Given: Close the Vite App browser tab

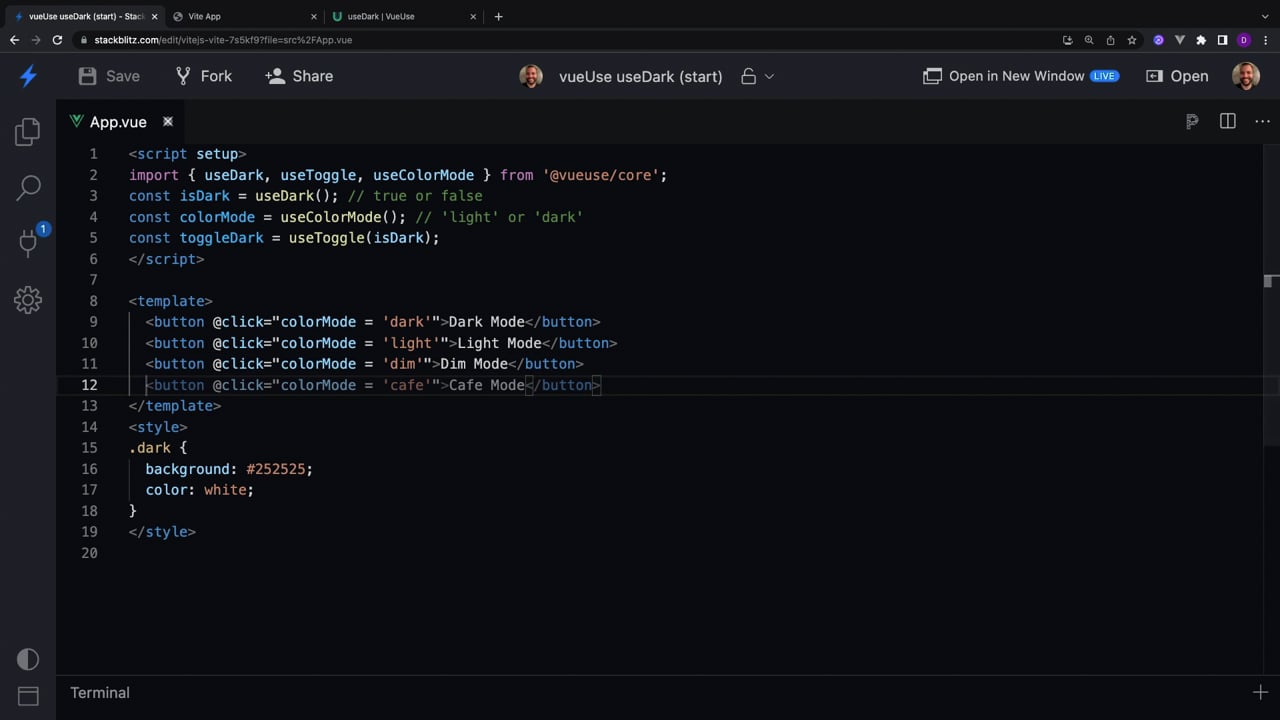Looking at the screenshot, I should pos(313,16).
